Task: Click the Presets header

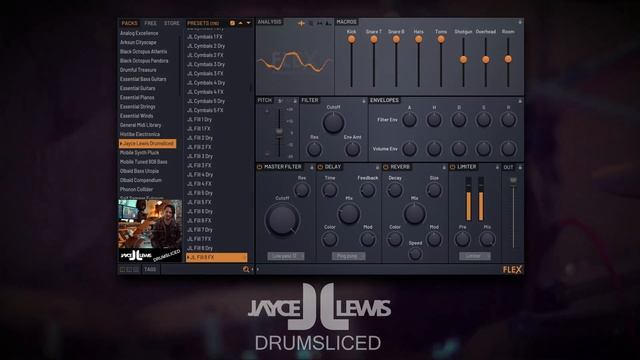Action: [x=203, y=23]
